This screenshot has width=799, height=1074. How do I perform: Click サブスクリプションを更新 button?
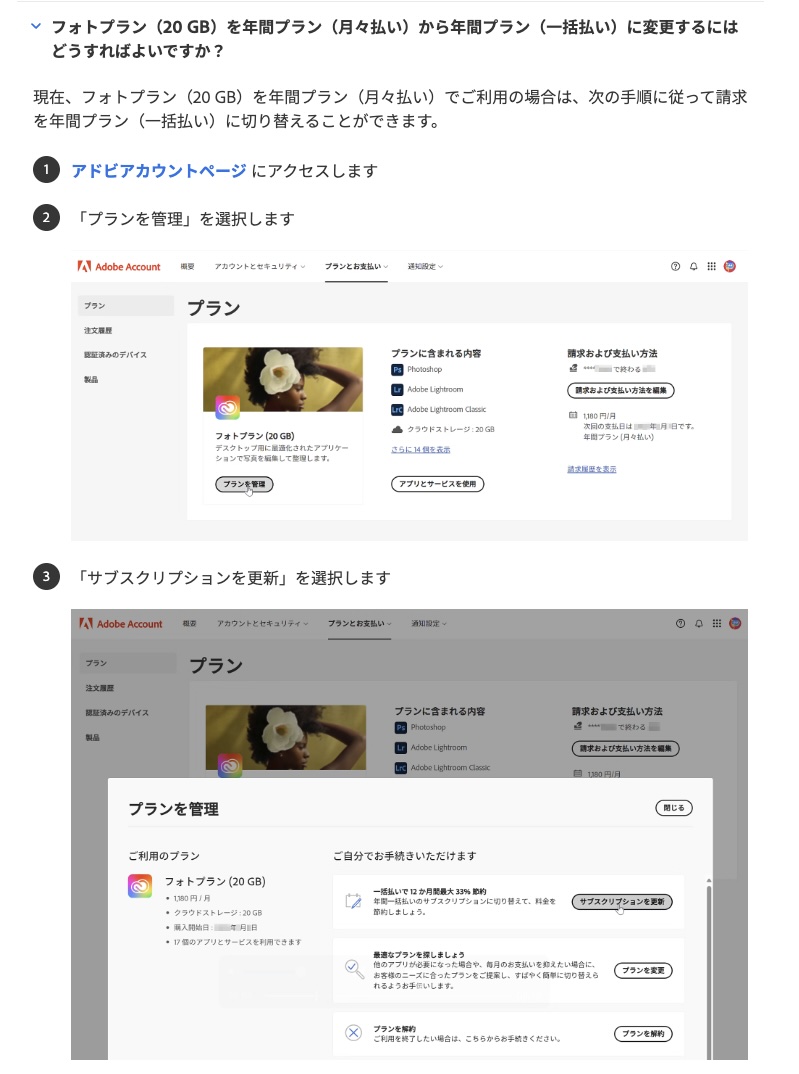pos(622,902)
